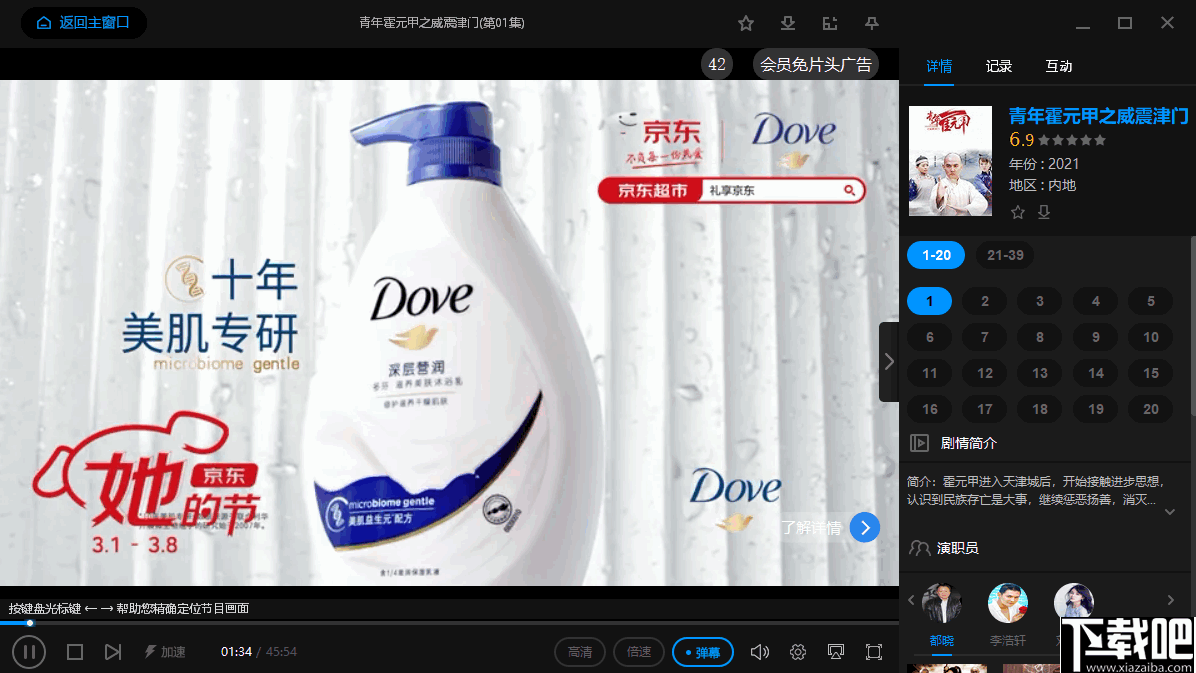The height and width of the screenshot is (673, 1196).
Task: Toggle 弹幕 danmaku comments
Action: (702, 652)
